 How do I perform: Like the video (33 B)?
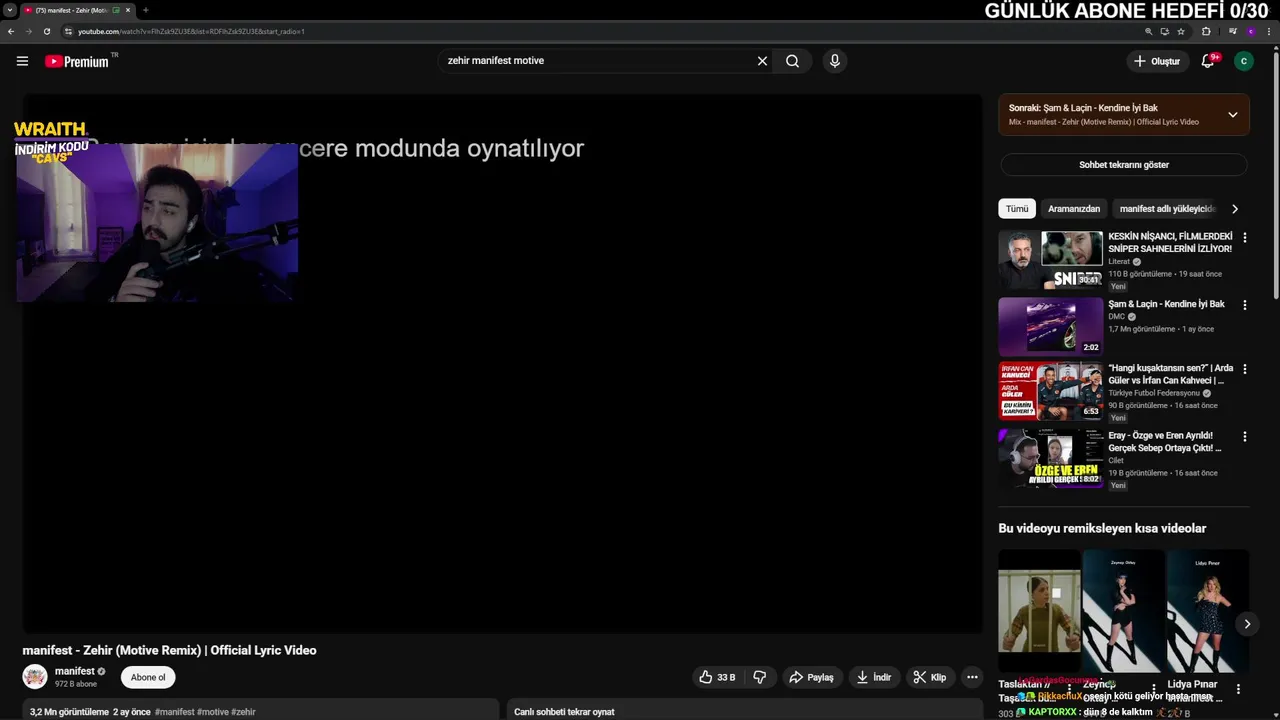tap(717, 677)
